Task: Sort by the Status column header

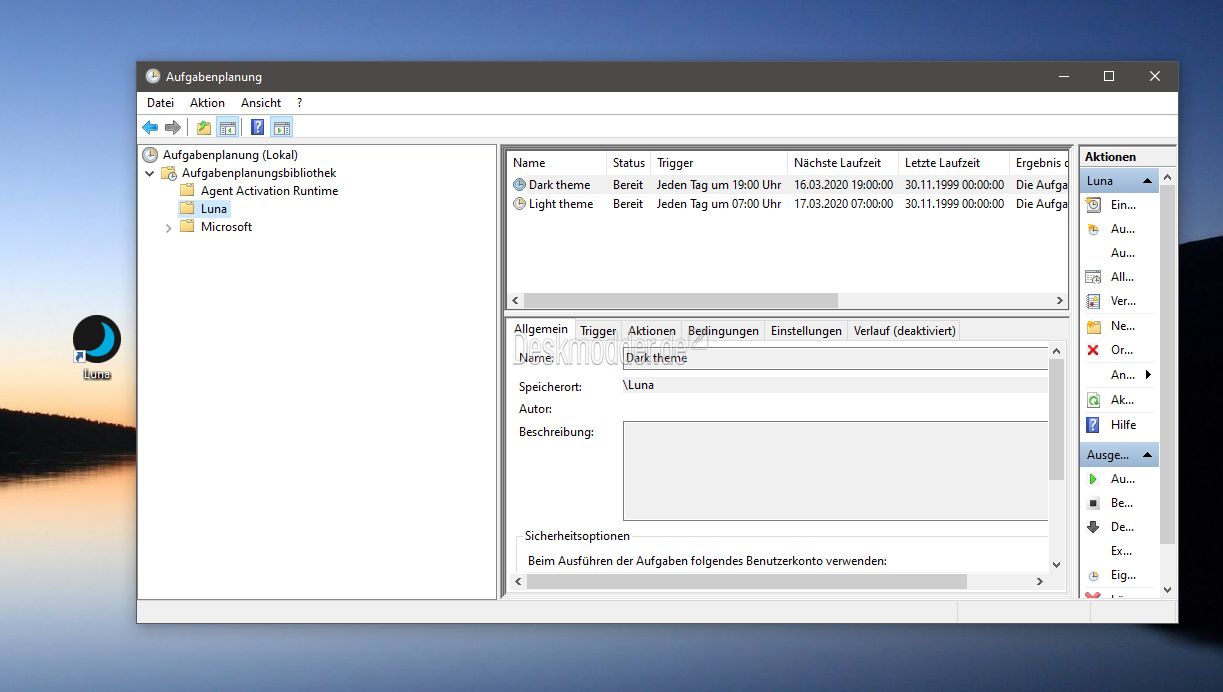Action: point(628,163)
